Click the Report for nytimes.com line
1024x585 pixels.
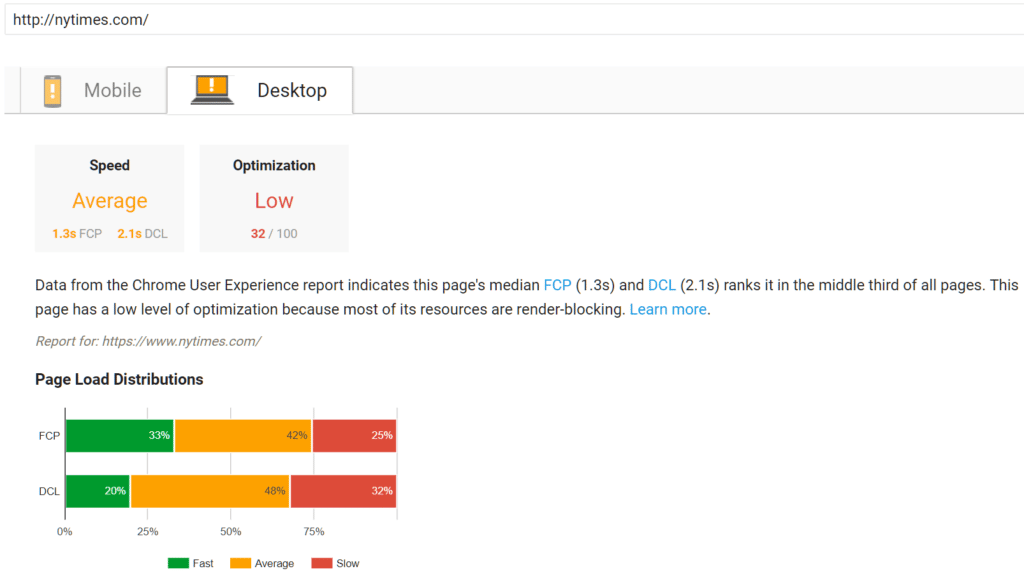[148, 341]
